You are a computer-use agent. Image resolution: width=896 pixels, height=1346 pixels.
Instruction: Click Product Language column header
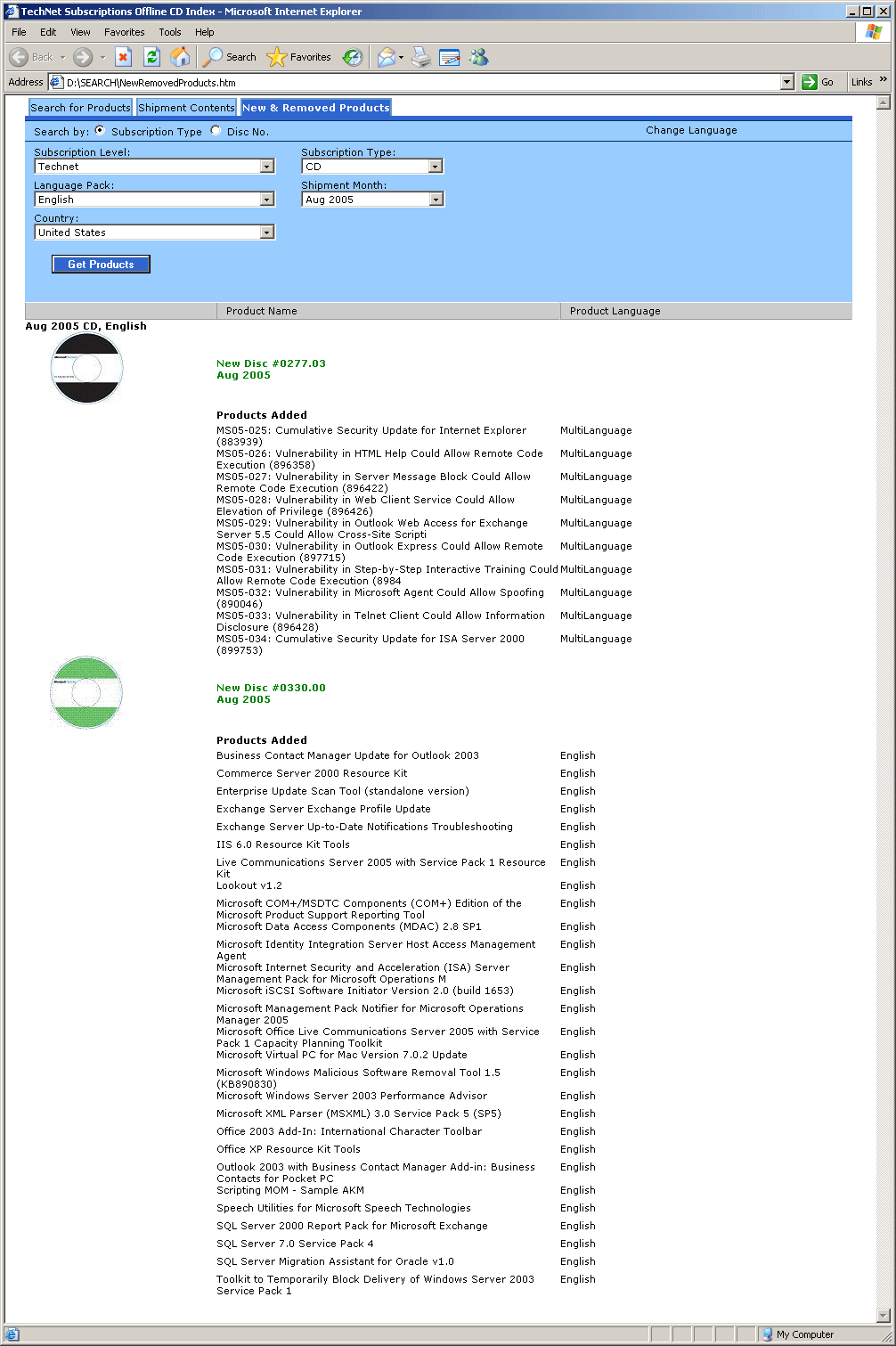706,311
